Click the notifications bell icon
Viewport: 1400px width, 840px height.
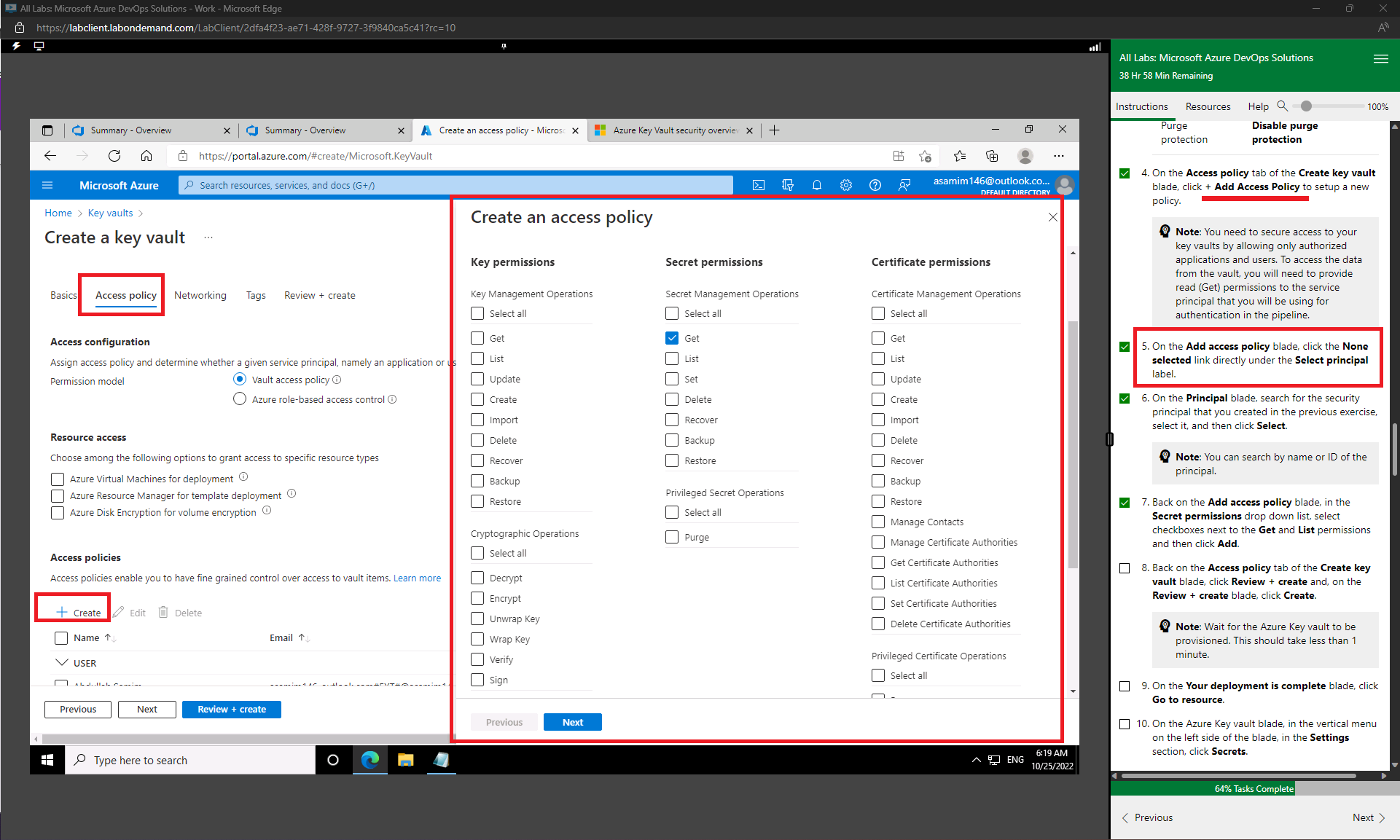pos(816,185)
